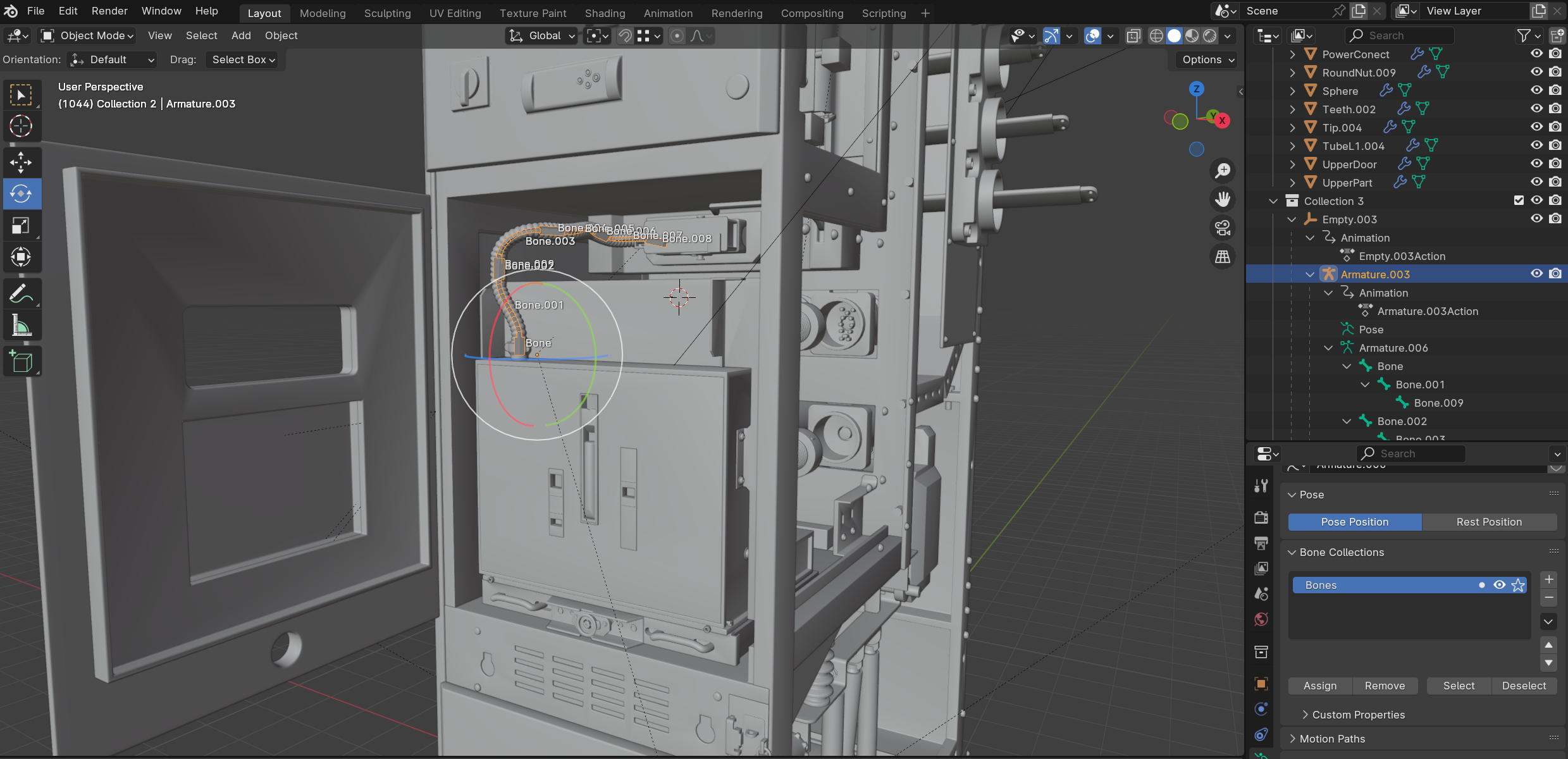
Task: Open the Object properties tab
Action: point(1261,684)
